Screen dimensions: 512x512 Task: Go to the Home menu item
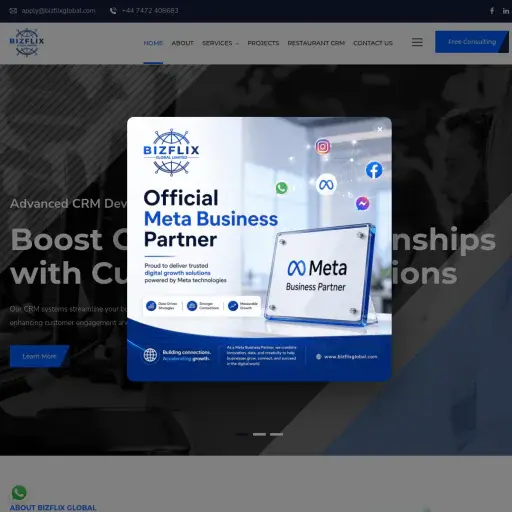[153, 43]
